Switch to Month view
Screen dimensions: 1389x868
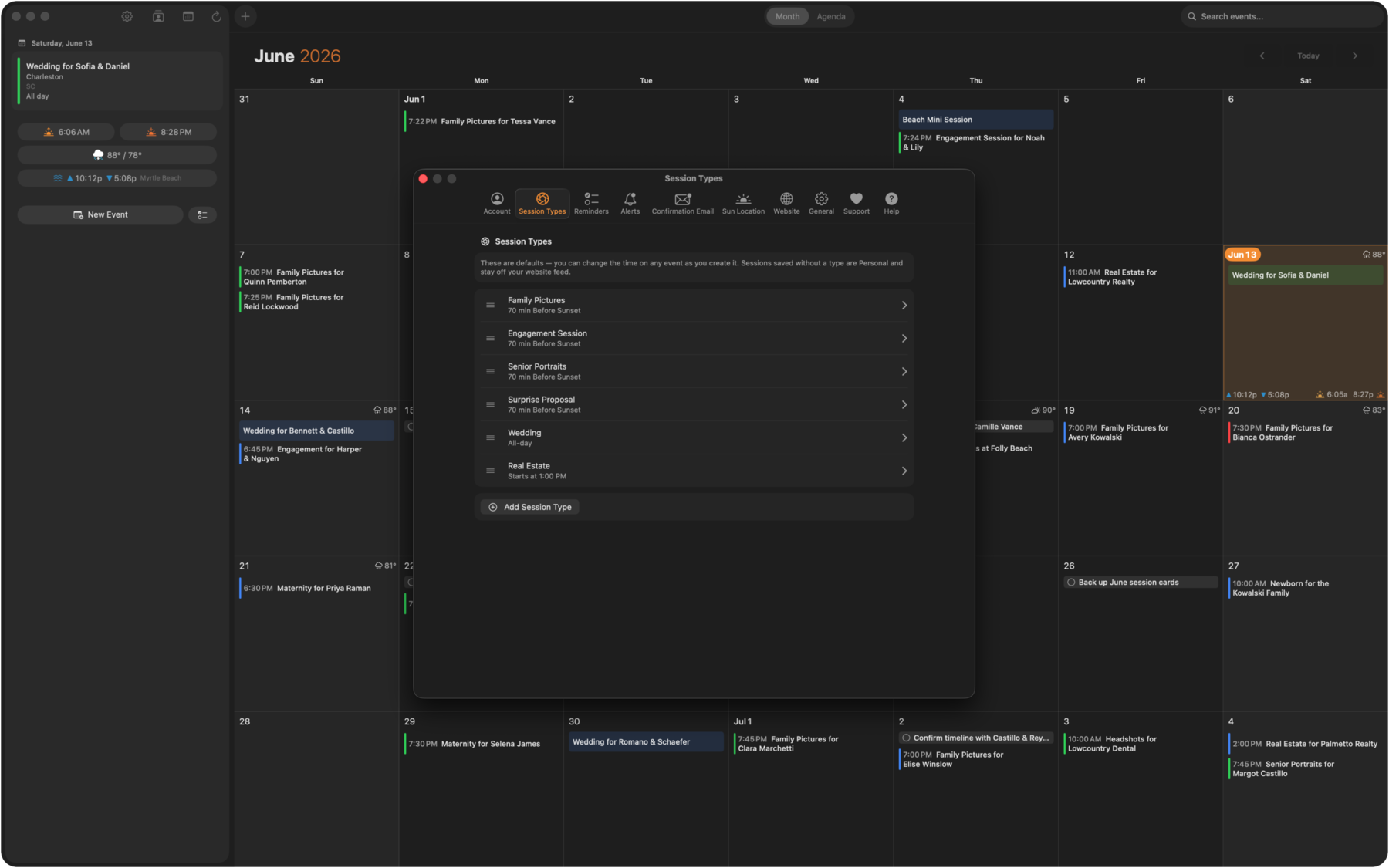(x=787, y=16)
